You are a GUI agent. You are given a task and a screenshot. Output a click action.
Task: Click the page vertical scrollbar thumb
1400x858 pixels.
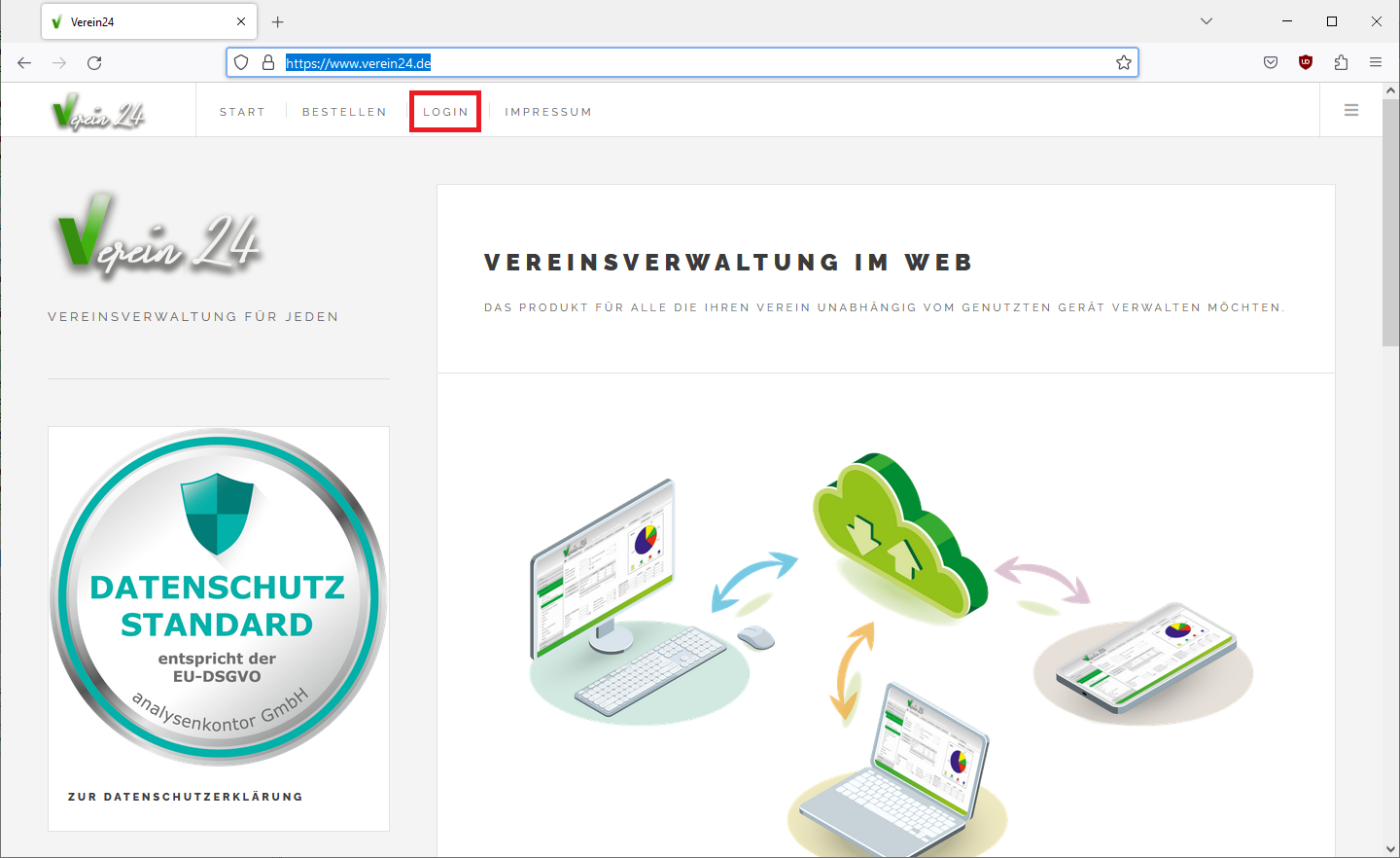(x=1391, y=222)
